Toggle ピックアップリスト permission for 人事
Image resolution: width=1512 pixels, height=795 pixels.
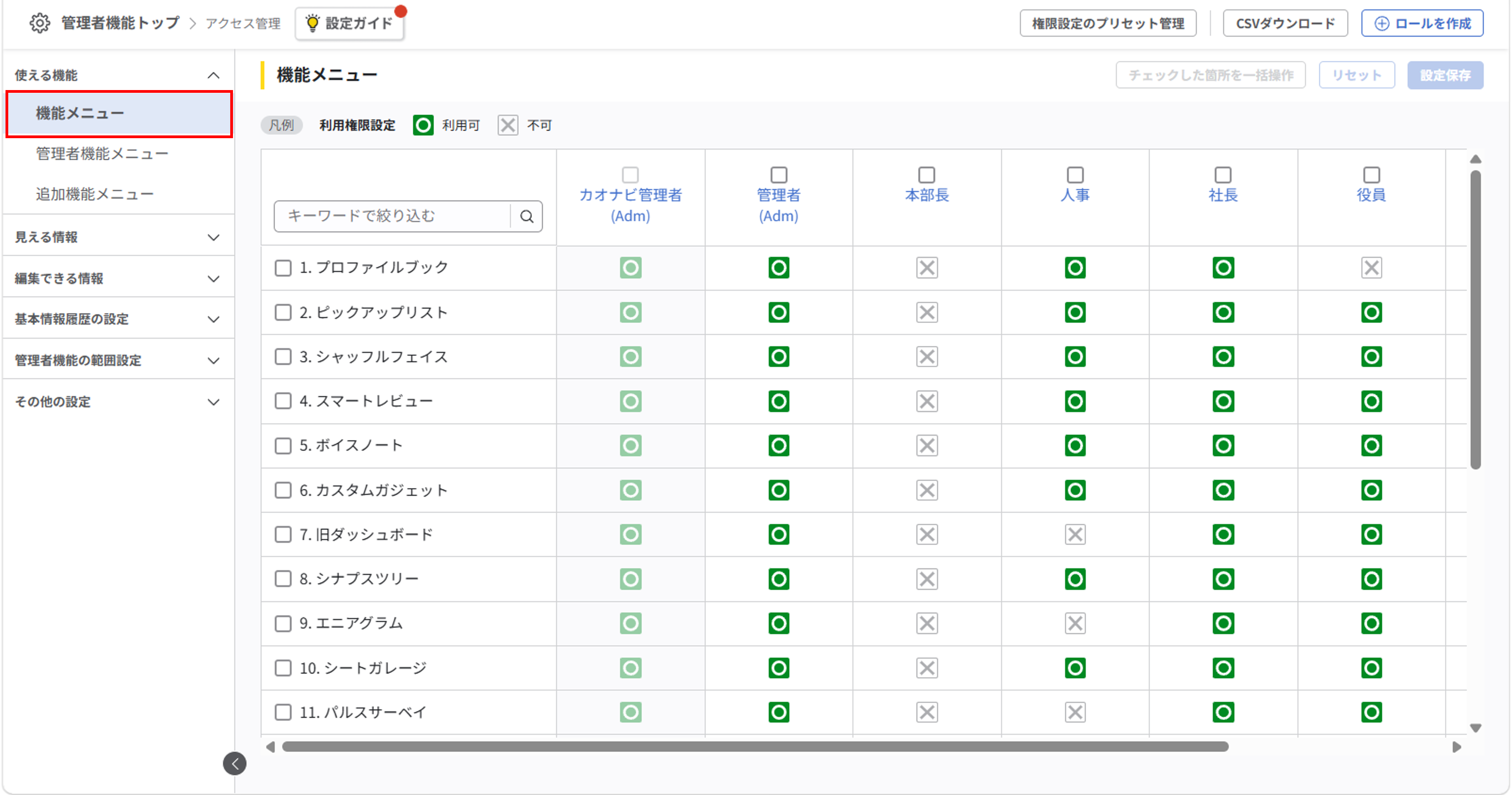1075,312
